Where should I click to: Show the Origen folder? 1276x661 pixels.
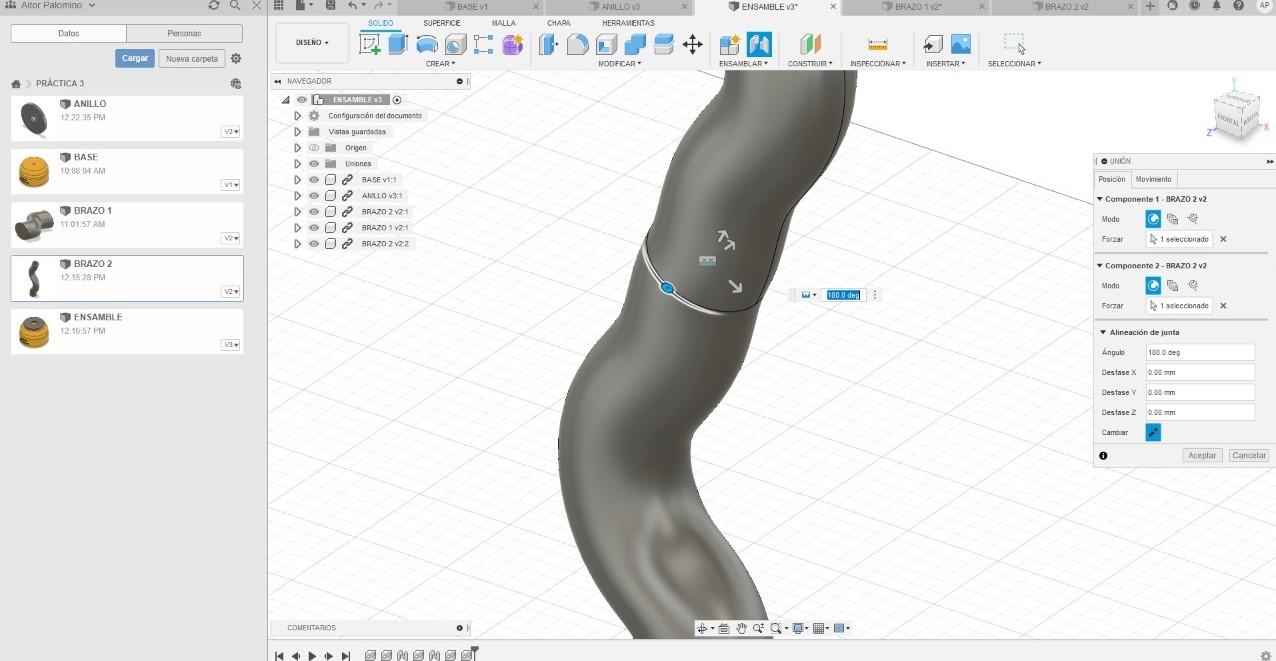(x=314, y=148)
